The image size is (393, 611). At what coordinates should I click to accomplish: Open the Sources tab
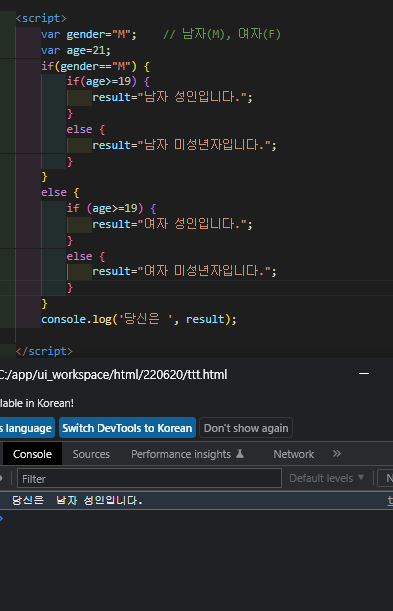click(x=91, y=454)
